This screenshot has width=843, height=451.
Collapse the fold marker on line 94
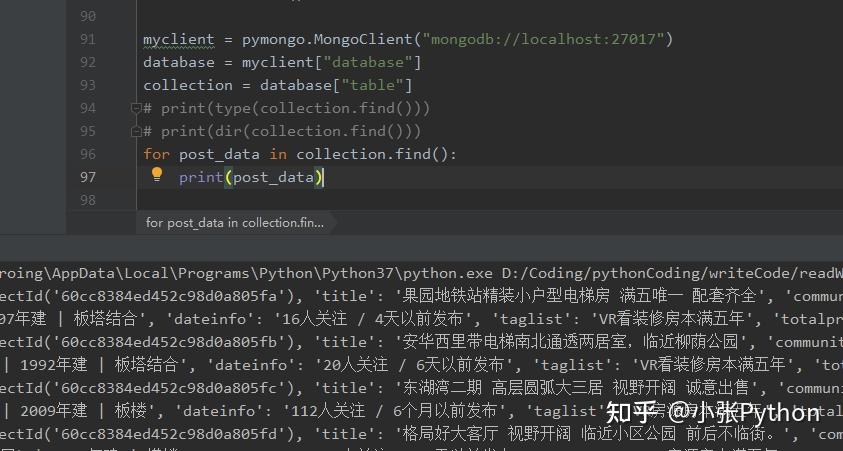coord(136,109)
